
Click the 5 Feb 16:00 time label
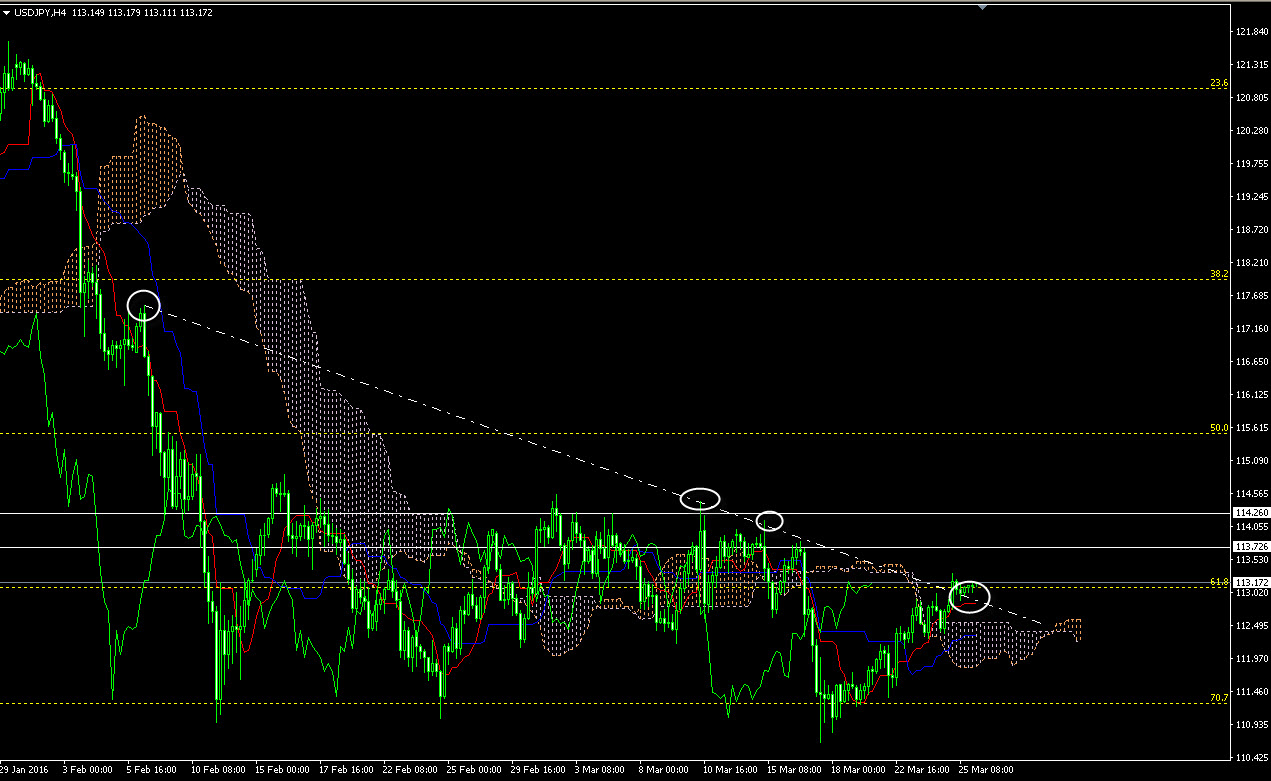[x=151, y=771]
